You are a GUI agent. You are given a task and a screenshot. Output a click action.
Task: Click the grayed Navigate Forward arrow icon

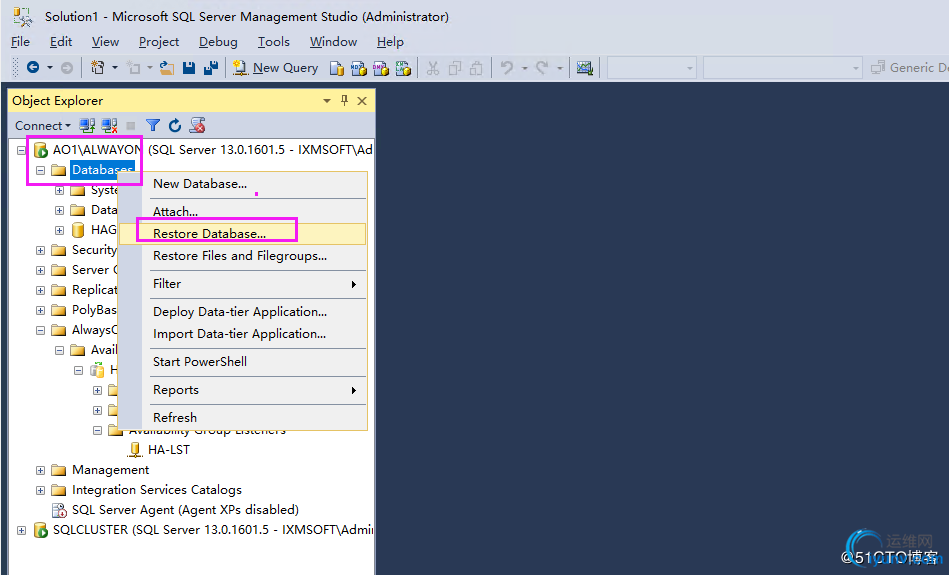click(67, 68)
